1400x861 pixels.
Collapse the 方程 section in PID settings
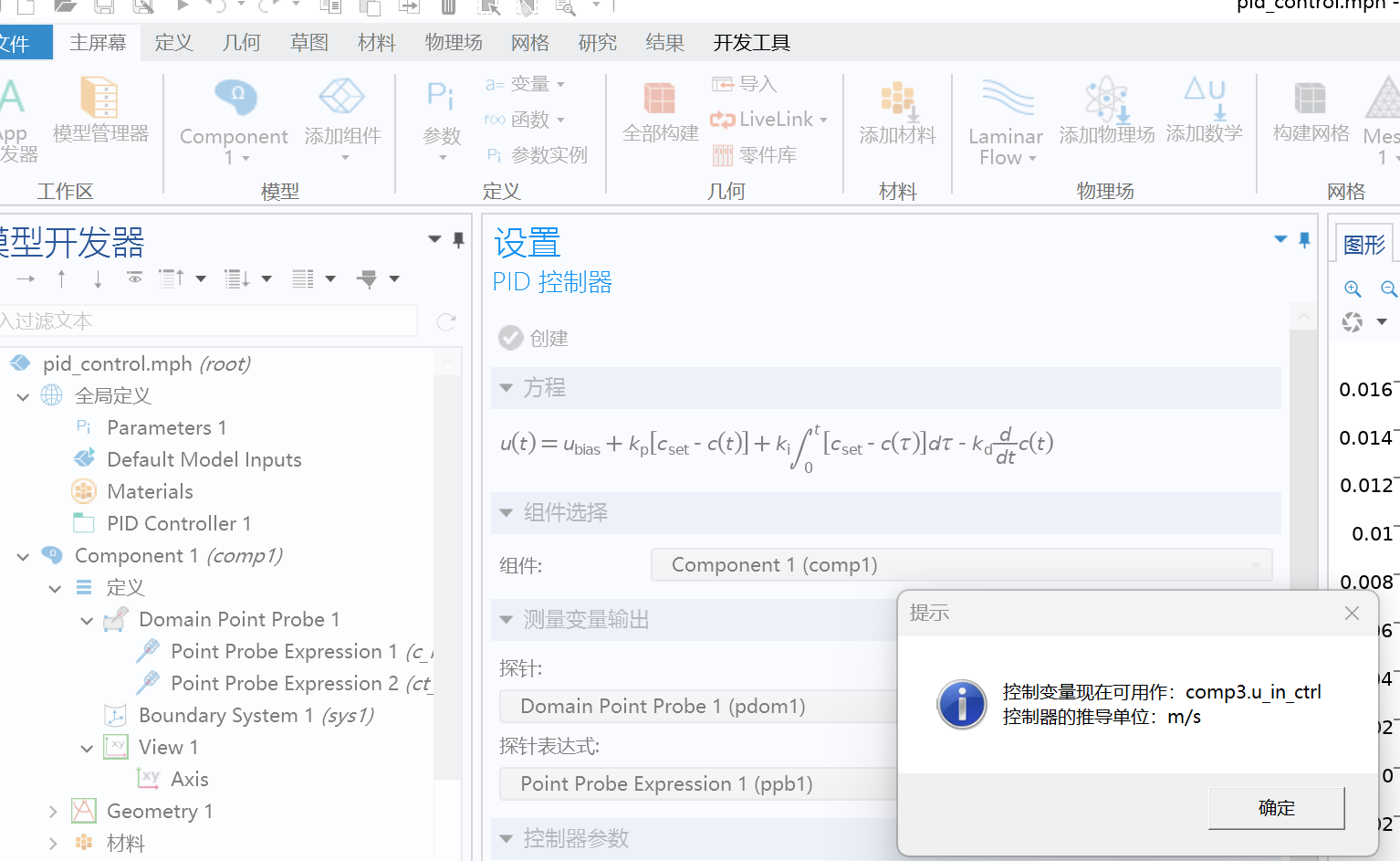[507, 387]
